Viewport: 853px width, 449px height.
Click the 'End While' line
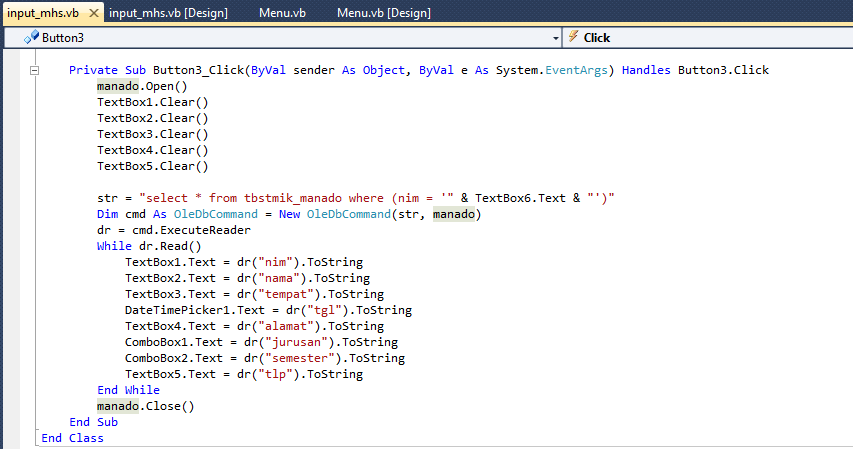pos(128,390)
